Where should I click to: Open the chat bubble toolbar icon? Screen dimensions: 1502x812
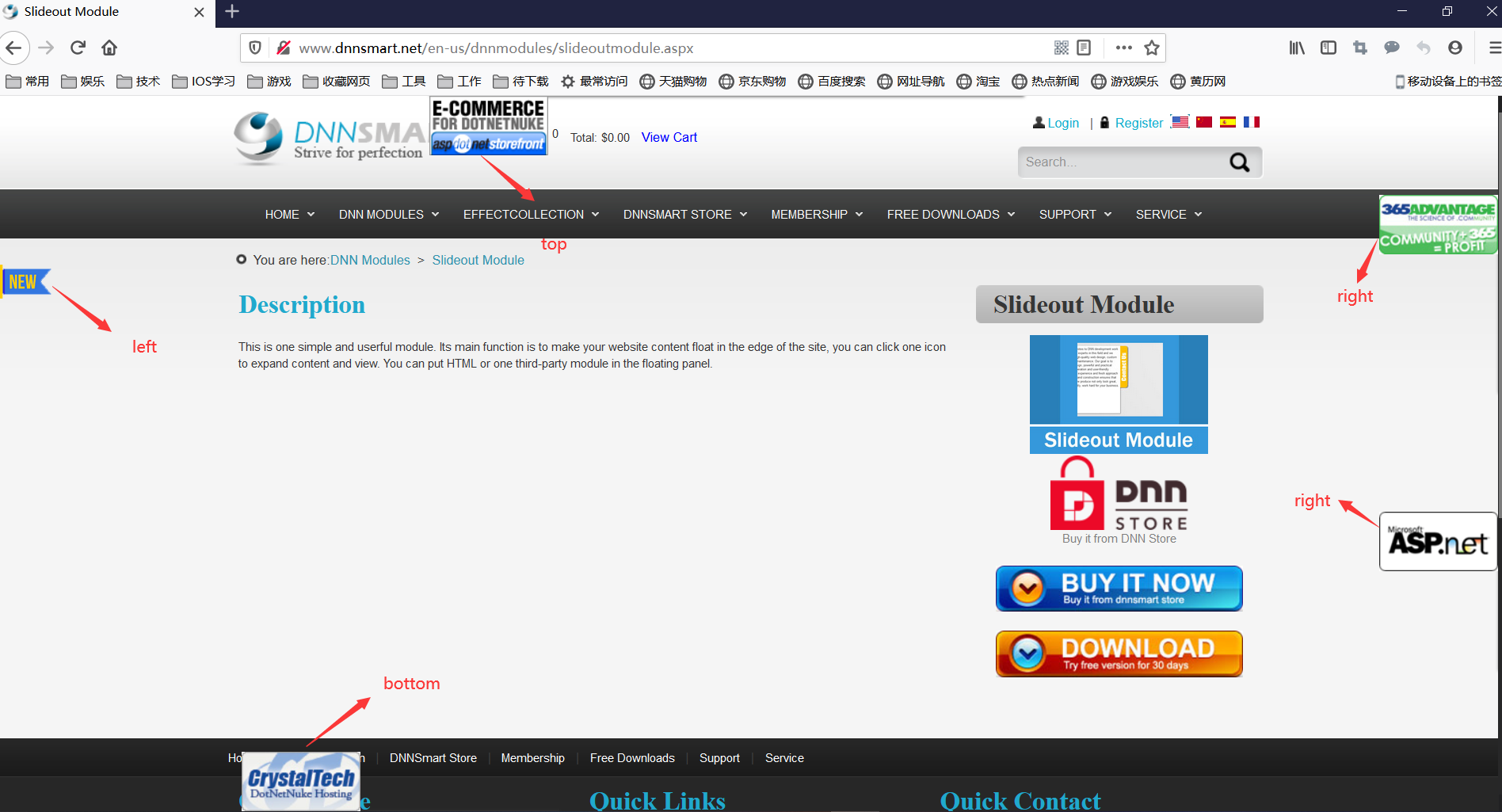1392,48
